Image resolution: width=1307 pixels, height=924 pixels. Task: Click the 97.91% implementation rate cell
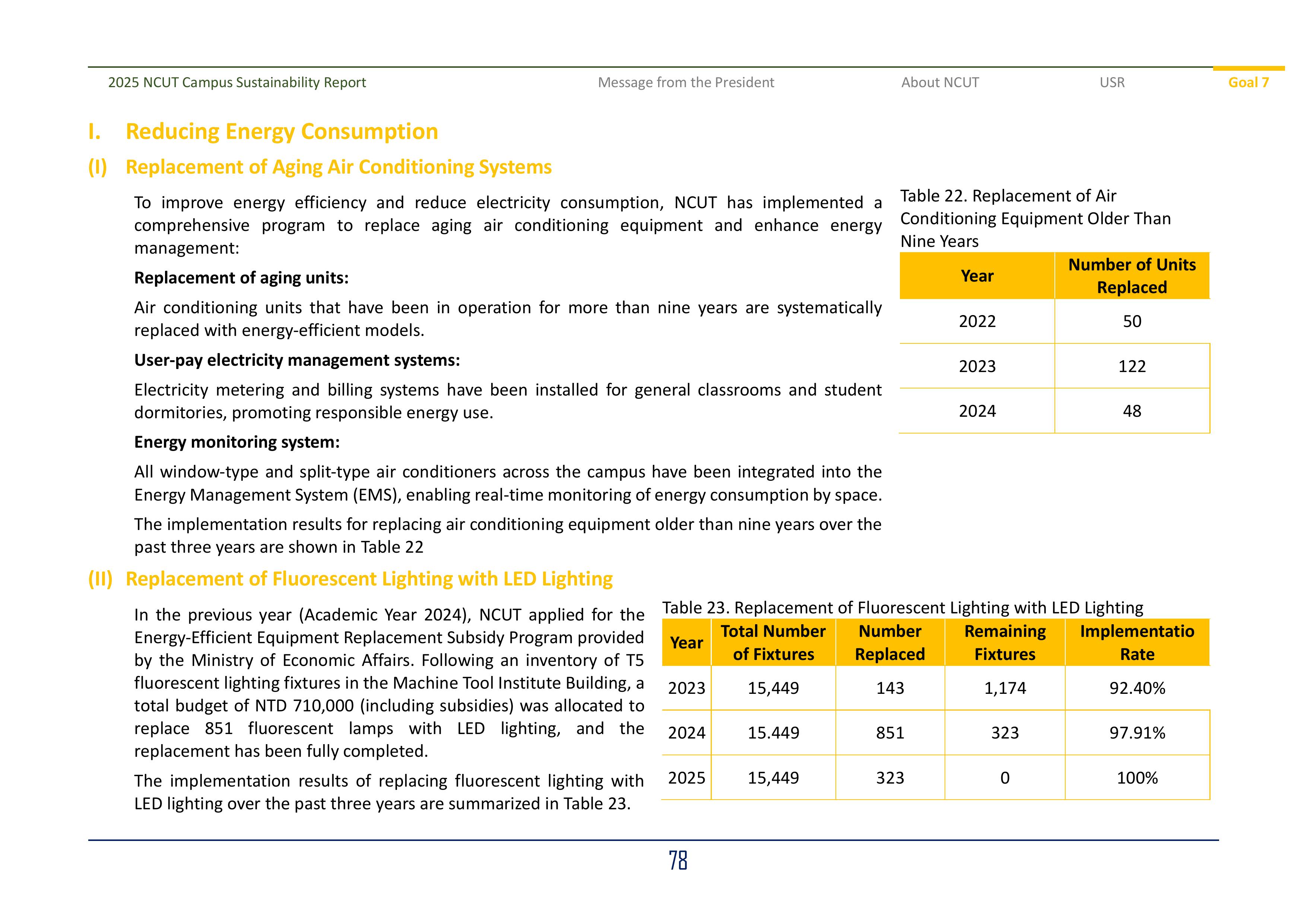tap(1137, 733)
